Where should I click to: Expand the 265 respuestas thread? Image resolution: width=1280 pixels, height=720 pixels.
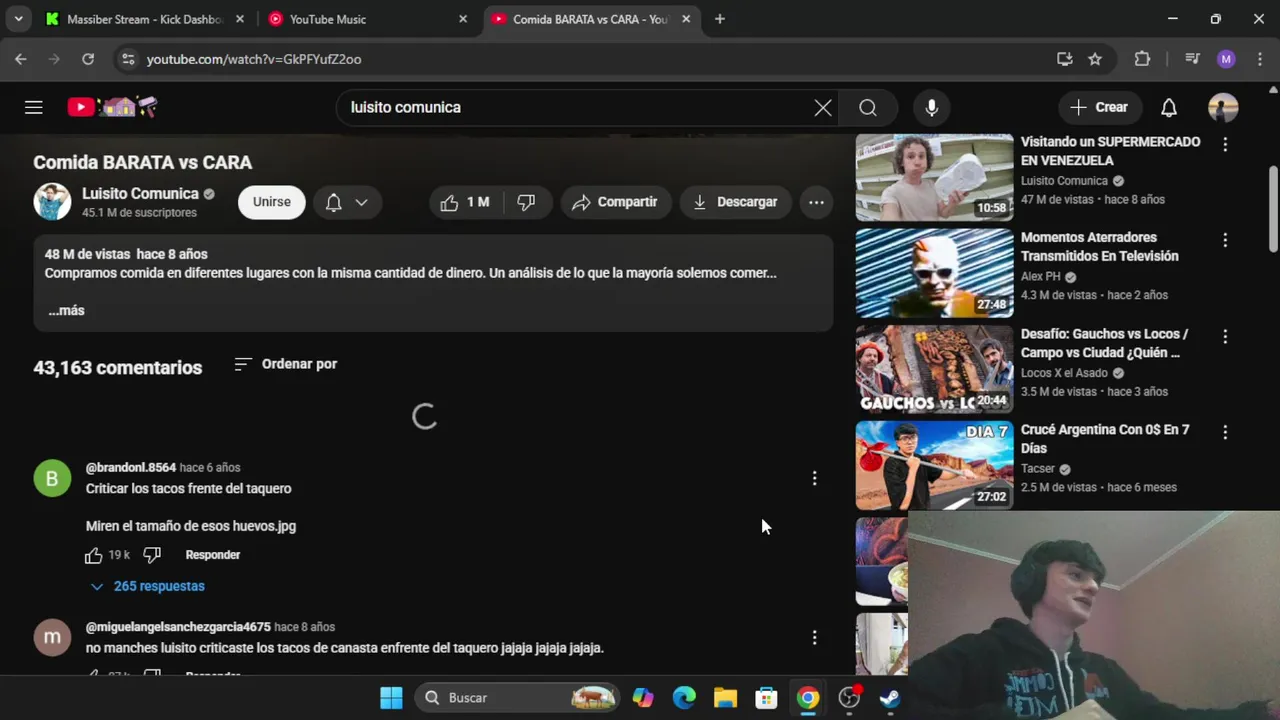tap(147, 586)
